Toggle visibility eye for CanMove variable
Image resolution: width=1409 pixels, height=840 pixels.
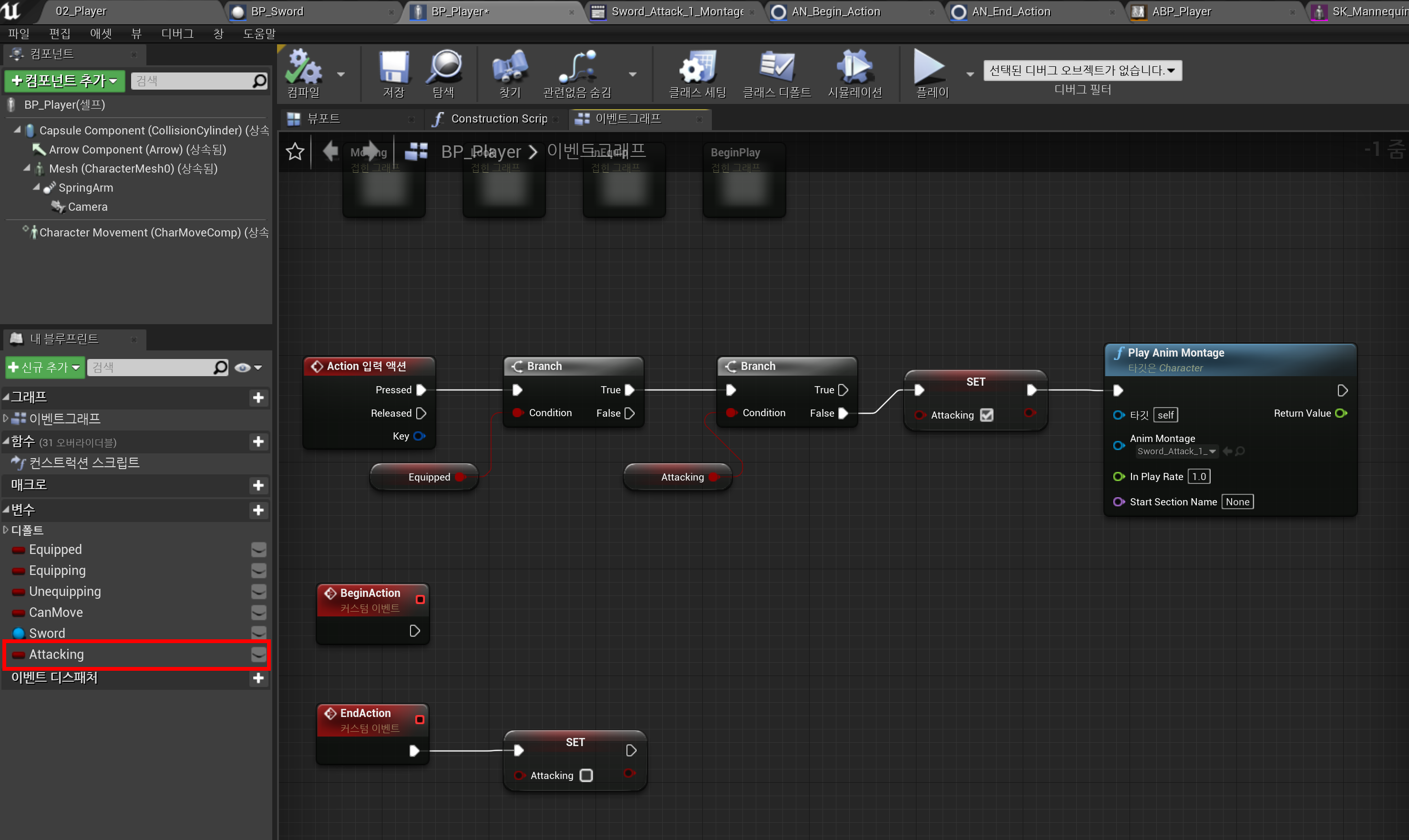pyautogui.click(x=259, y=613)
